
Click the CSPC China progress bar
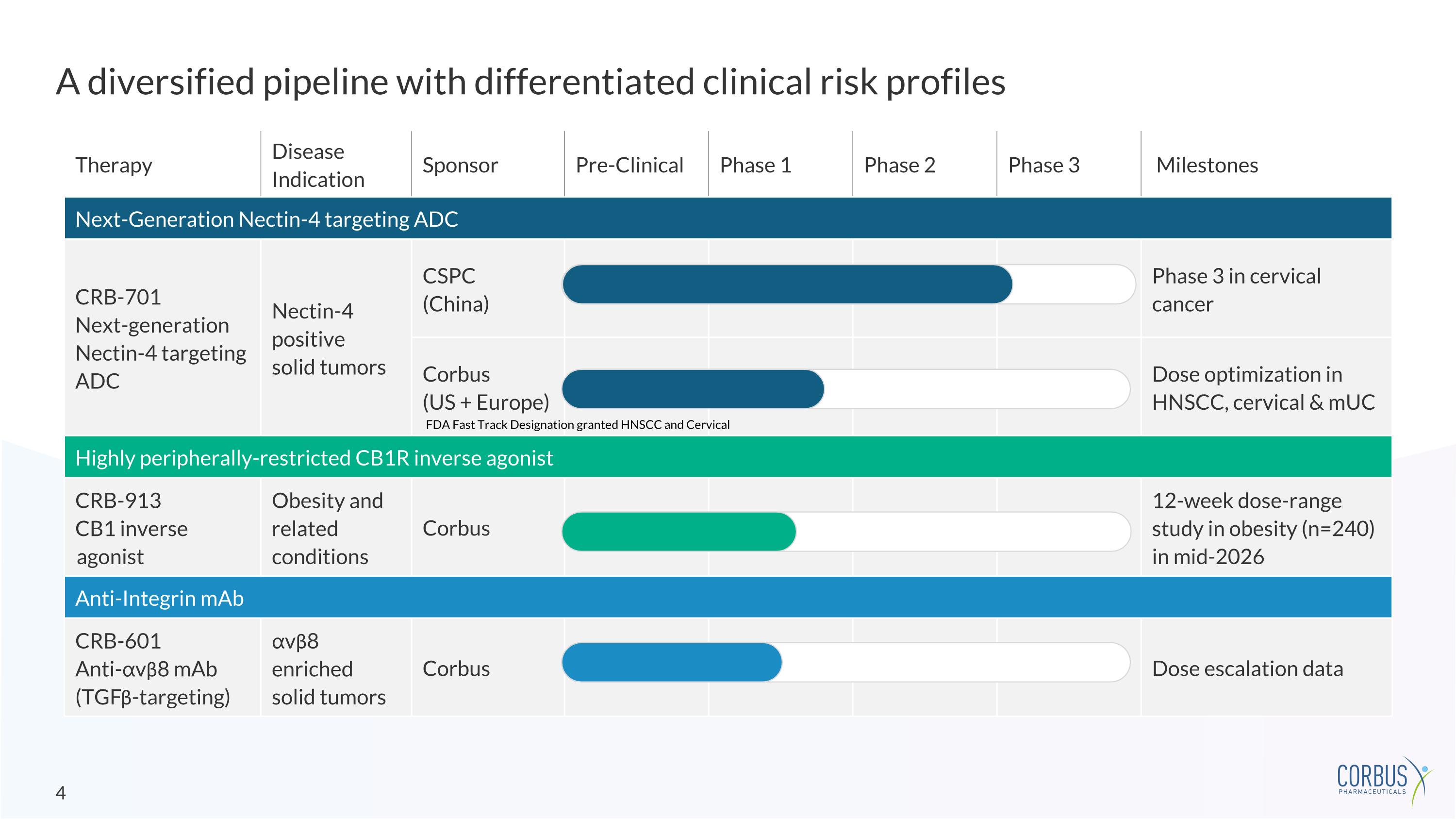(787, 284)
